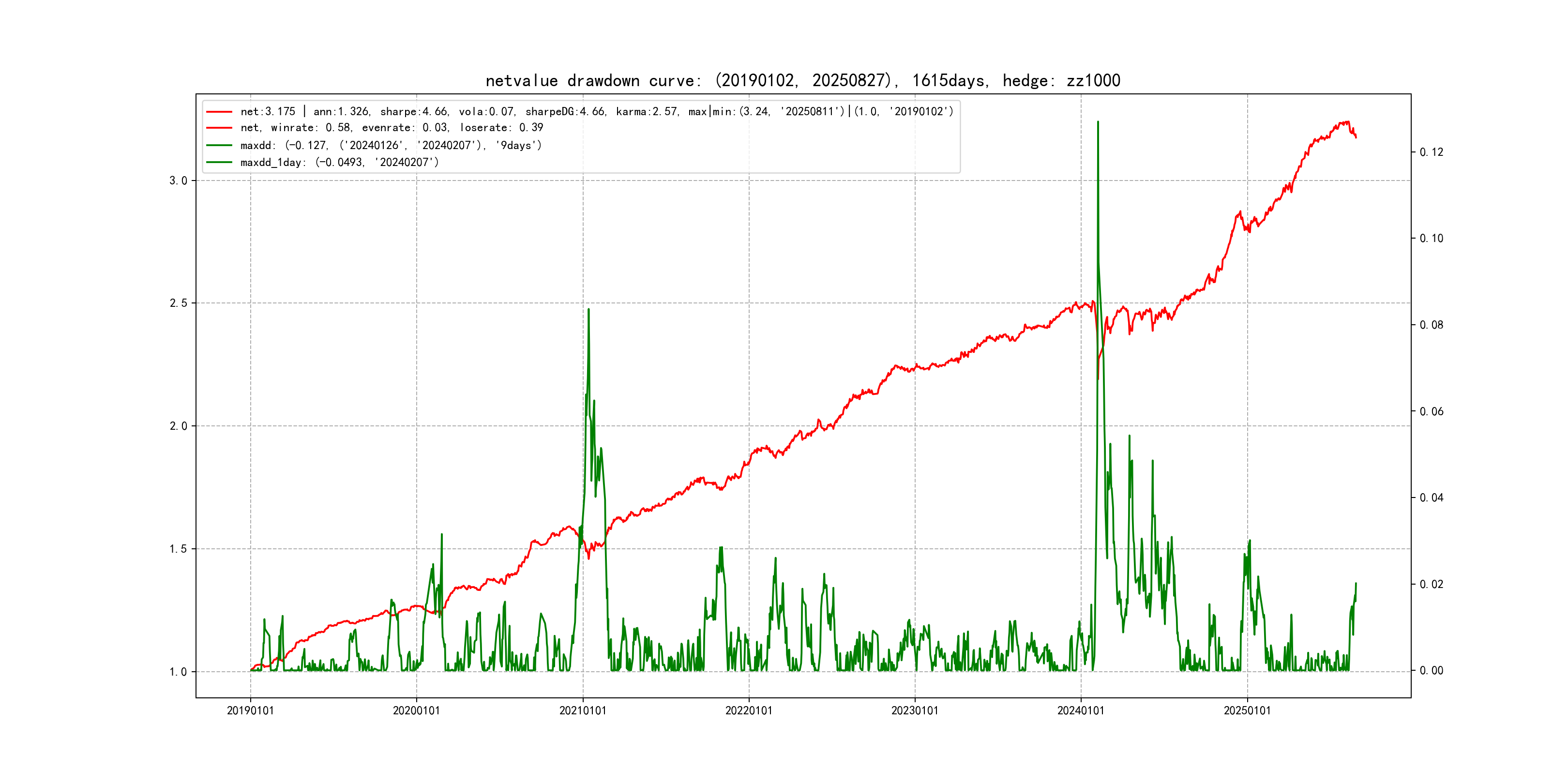Click the 20210101 x-axis date label
Image resolution: width=1568 pixels, height=784 pixels.
pos(583,711)
